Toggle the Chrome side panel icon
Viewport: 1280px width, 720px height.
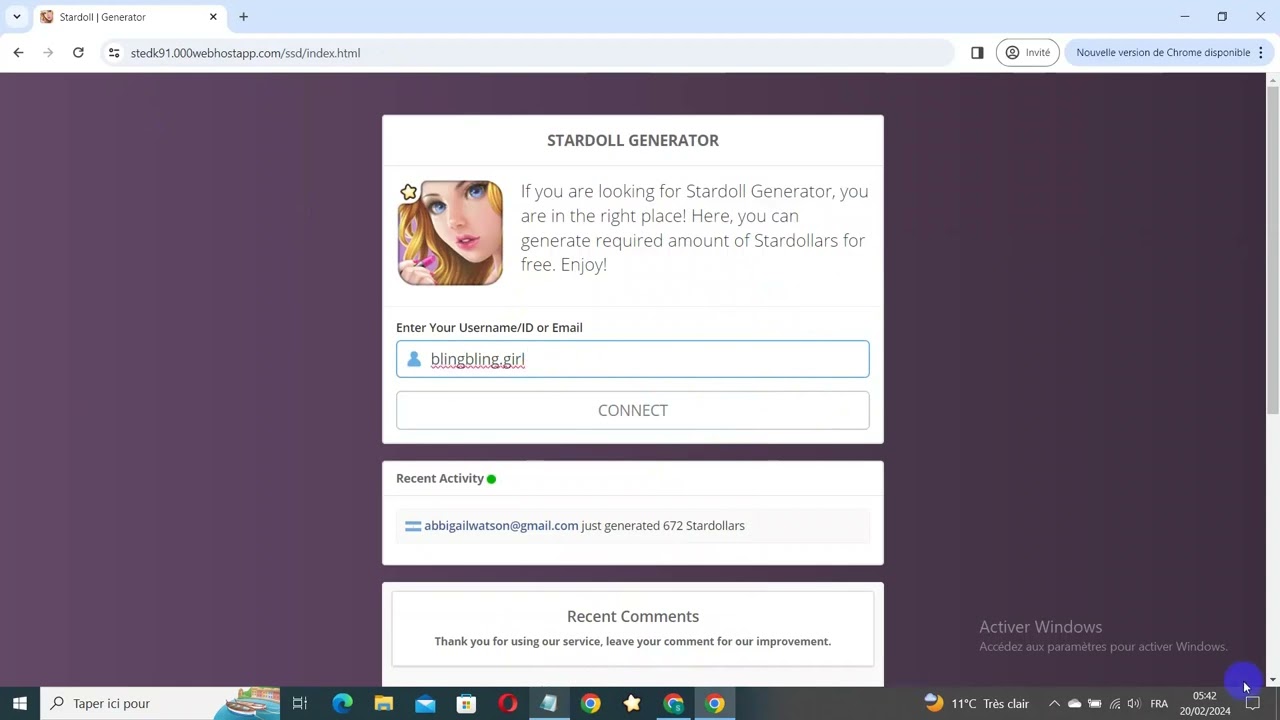(977, 53)
